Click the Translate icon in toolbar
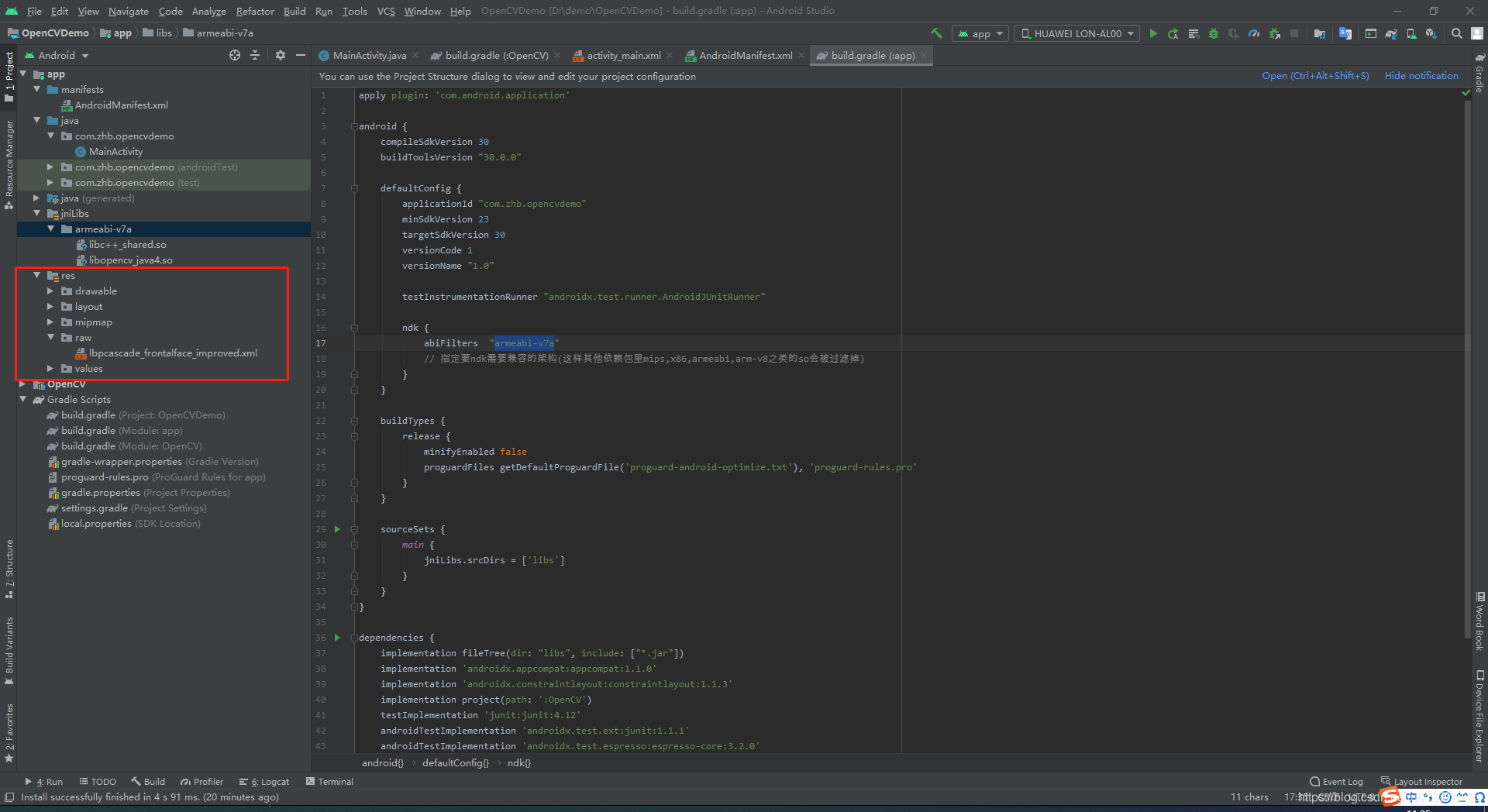This screenshot has height=812, width=1488. click(x=1345, y=33)
